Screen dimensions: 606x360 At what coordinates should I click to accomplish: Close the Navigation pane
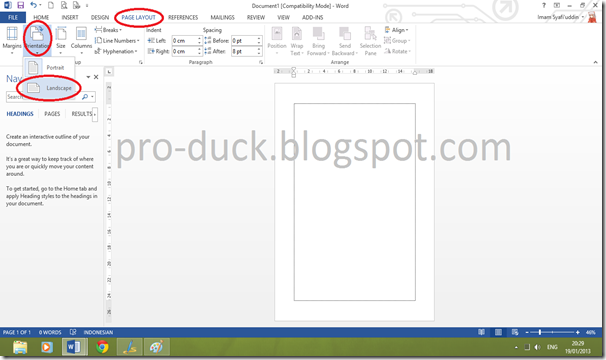(96, 77)
